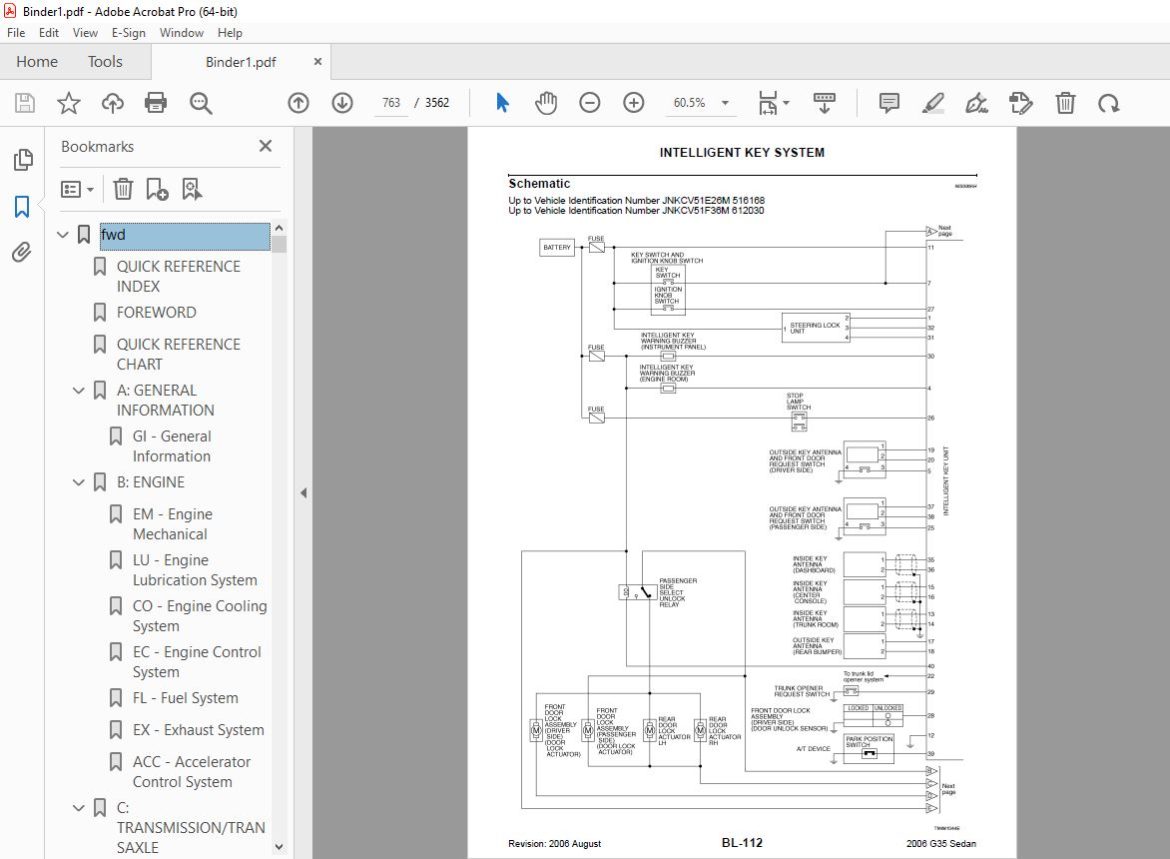
Task: Click the Zoom Out minus icon
Action: [x=589, y=103]
